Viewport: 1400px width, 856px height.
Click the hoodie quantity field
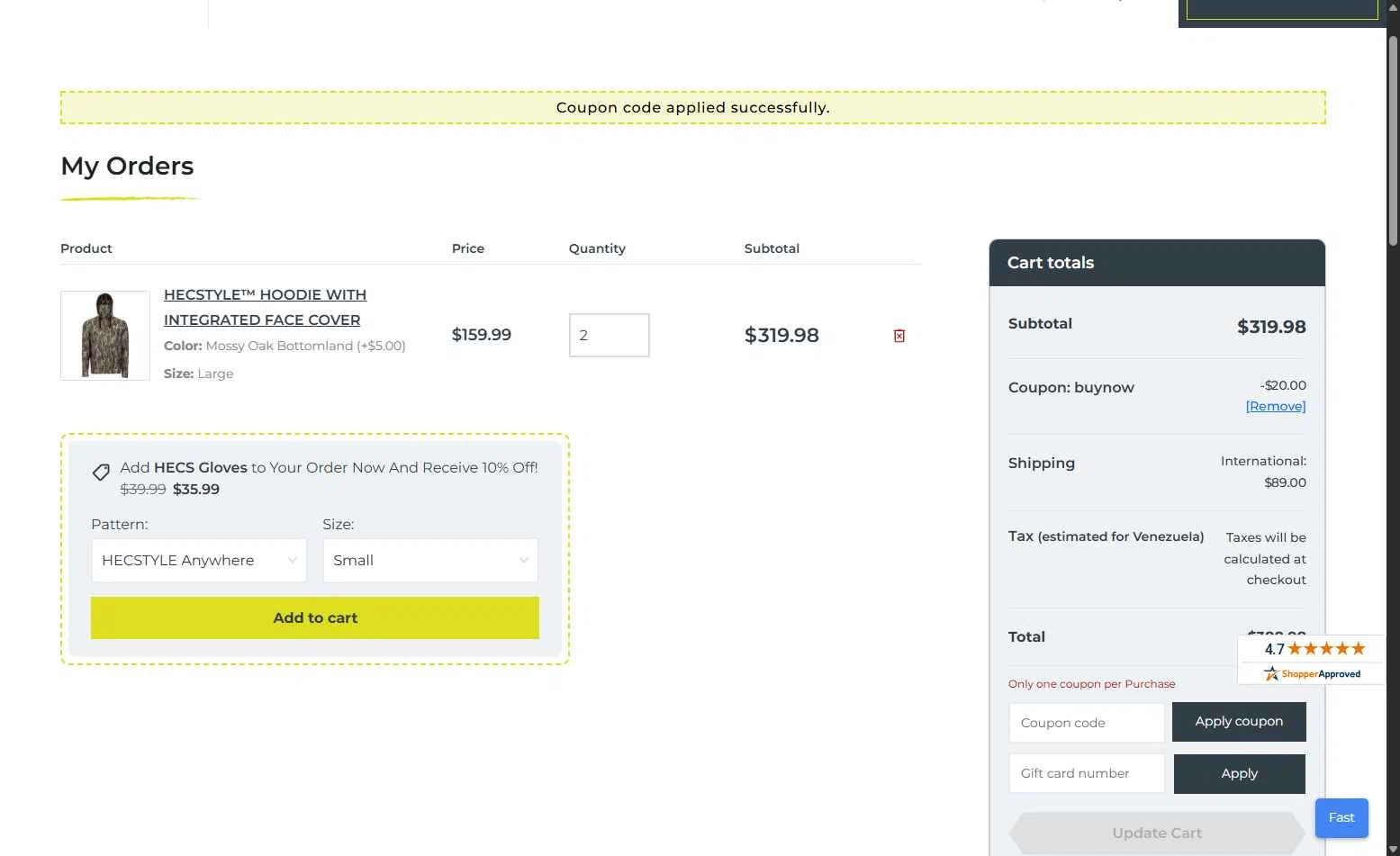tap(610, 335)
